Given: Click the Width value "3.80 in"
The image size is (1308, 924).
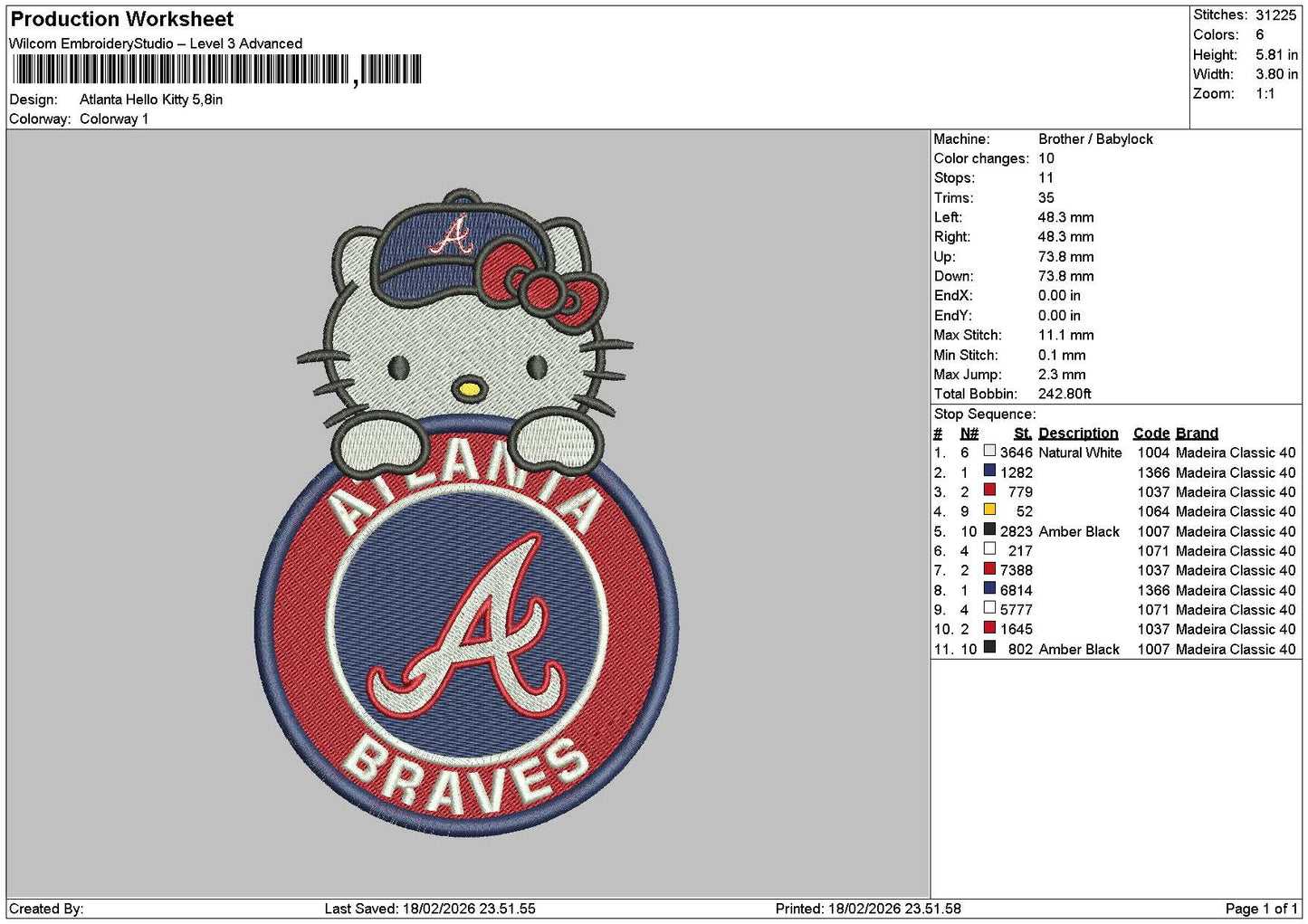Looking at the screenshot, I should tap(1276, 74).
